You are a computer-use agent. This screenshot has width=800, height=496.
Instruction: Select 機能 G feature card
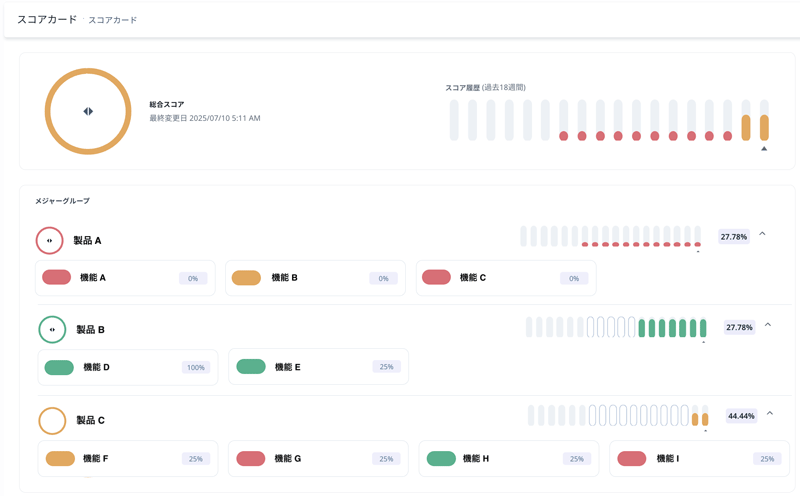[318, 458]
